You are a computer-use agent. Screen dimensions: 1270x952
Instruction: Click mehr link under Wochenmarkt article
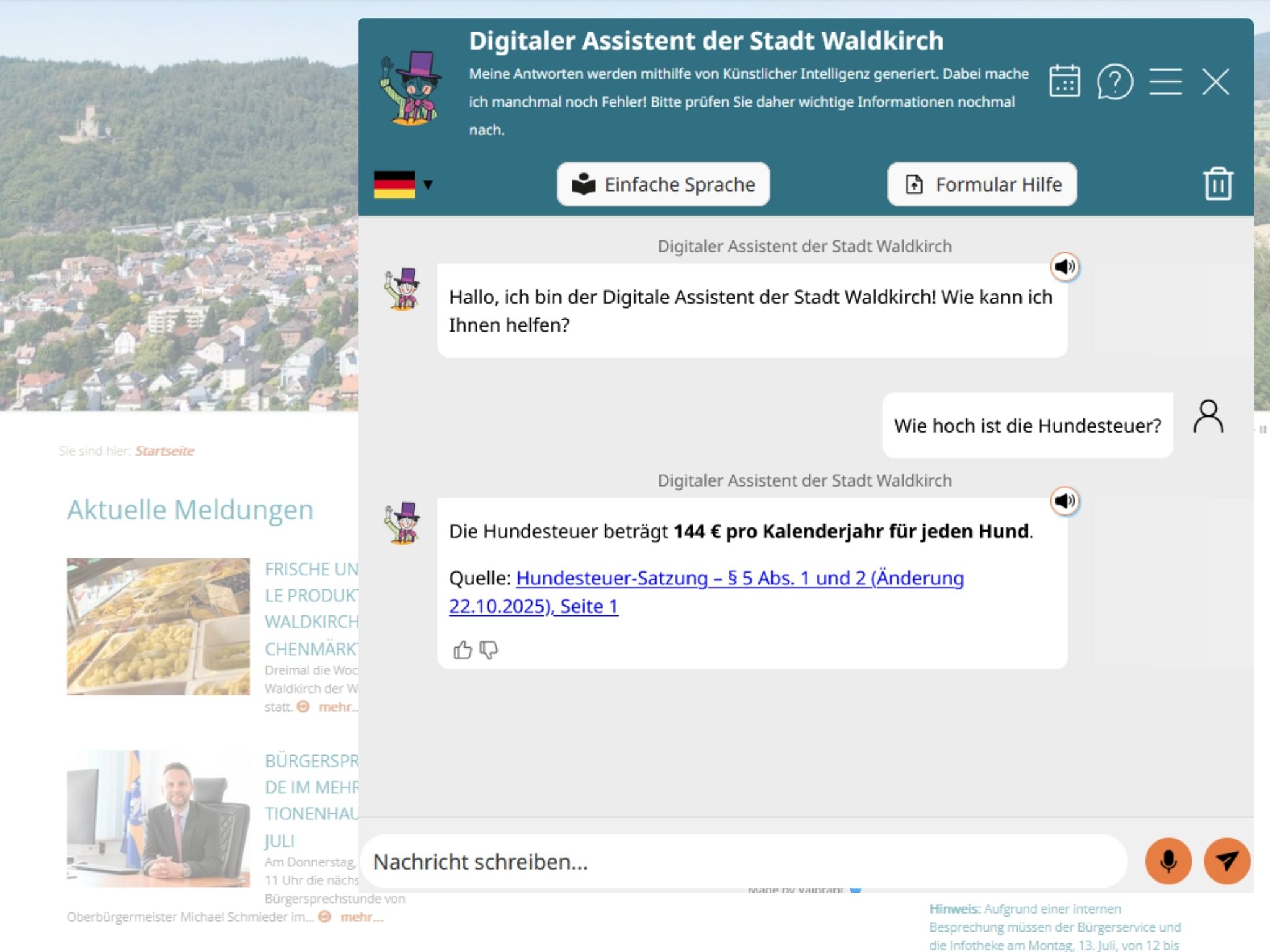tap(337, 707)
